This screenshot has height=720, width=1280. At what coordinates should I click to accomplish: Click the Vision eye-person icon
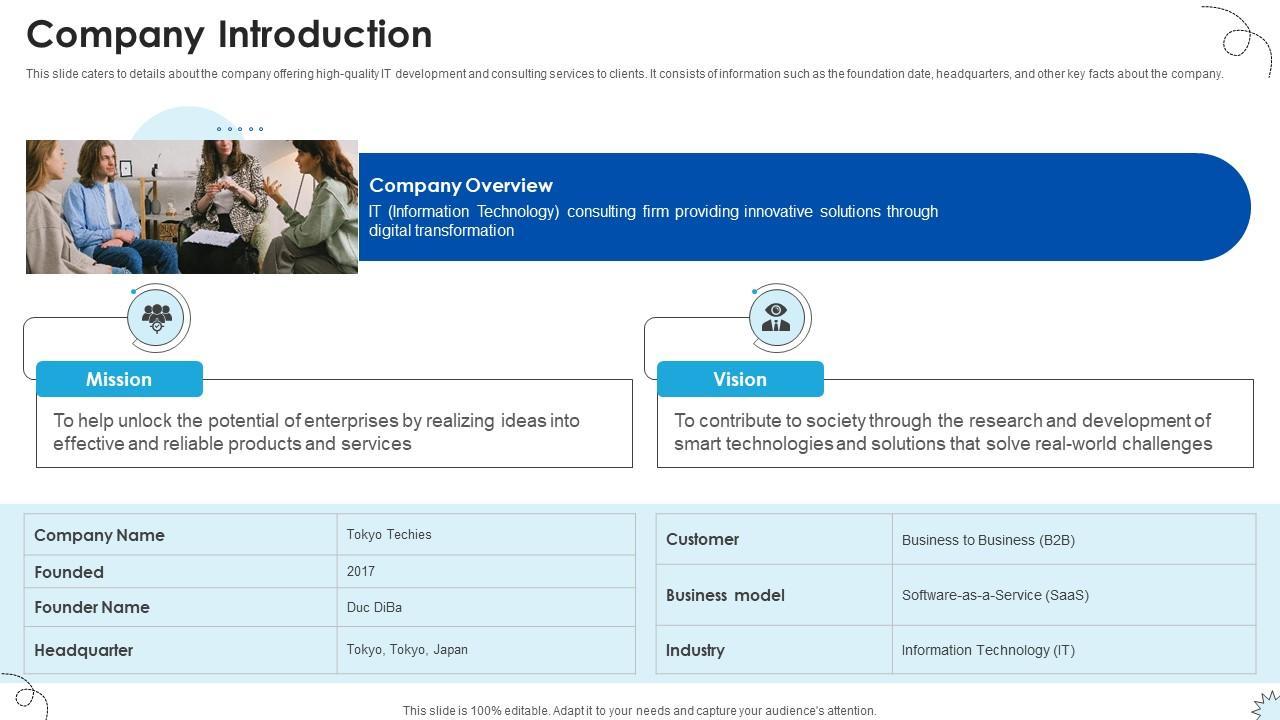pyautogui.click(x=776, y=318)
